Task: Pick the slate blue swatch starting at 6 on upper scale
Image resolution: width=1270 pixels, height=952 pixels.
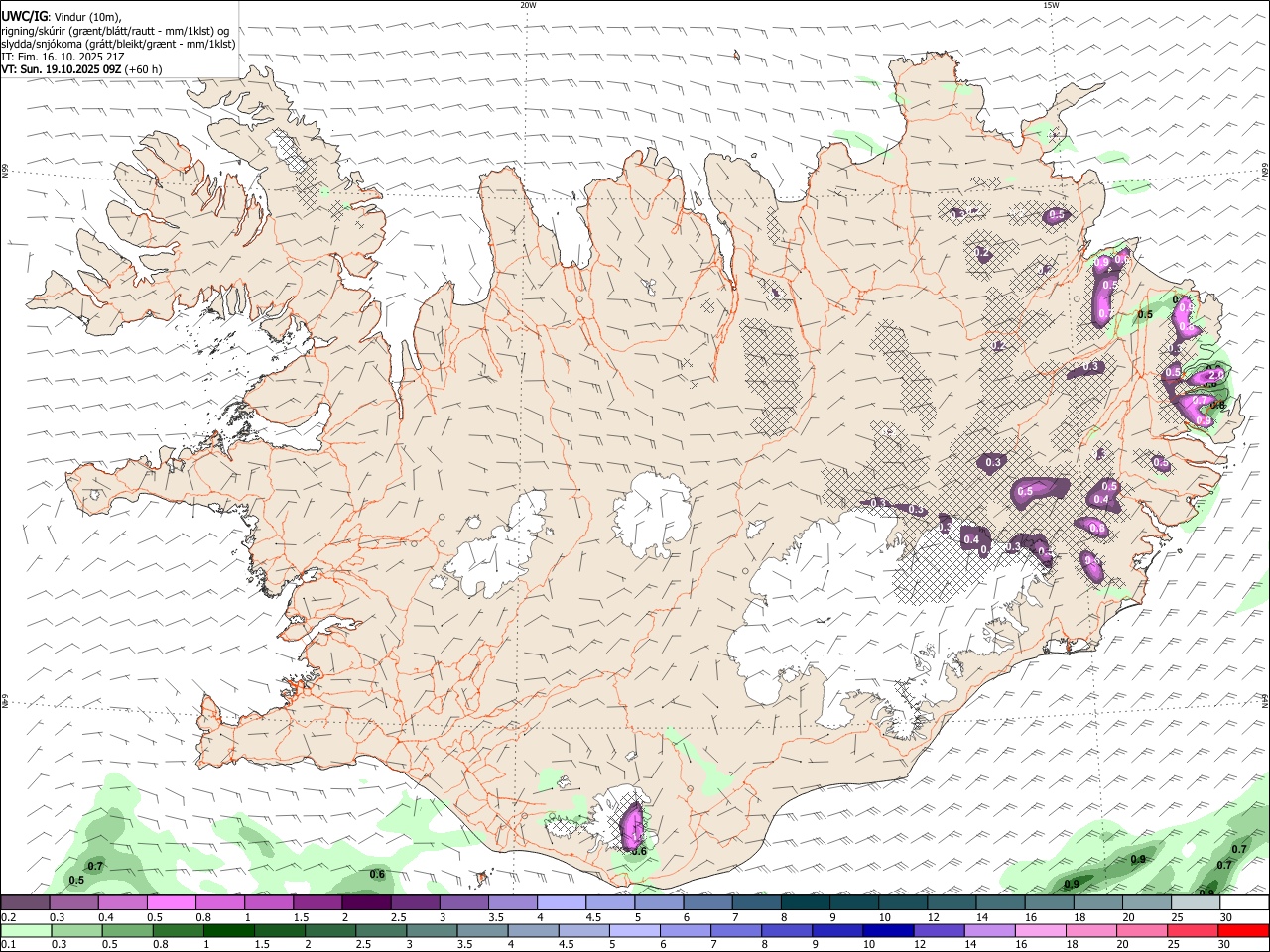Action: pyautogui.click(x=708, y=903)
